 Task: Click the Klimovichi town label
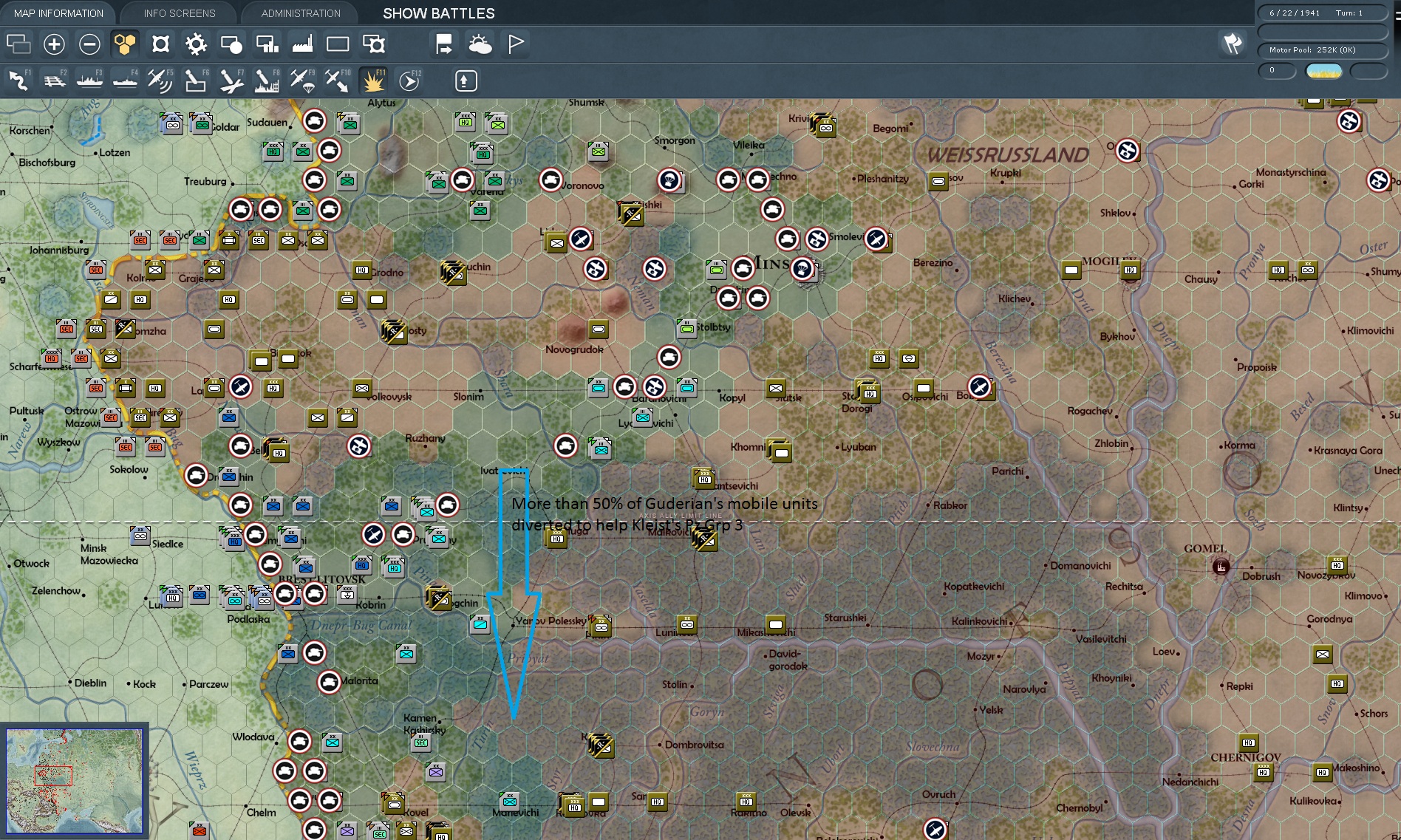coord(1370,330)
